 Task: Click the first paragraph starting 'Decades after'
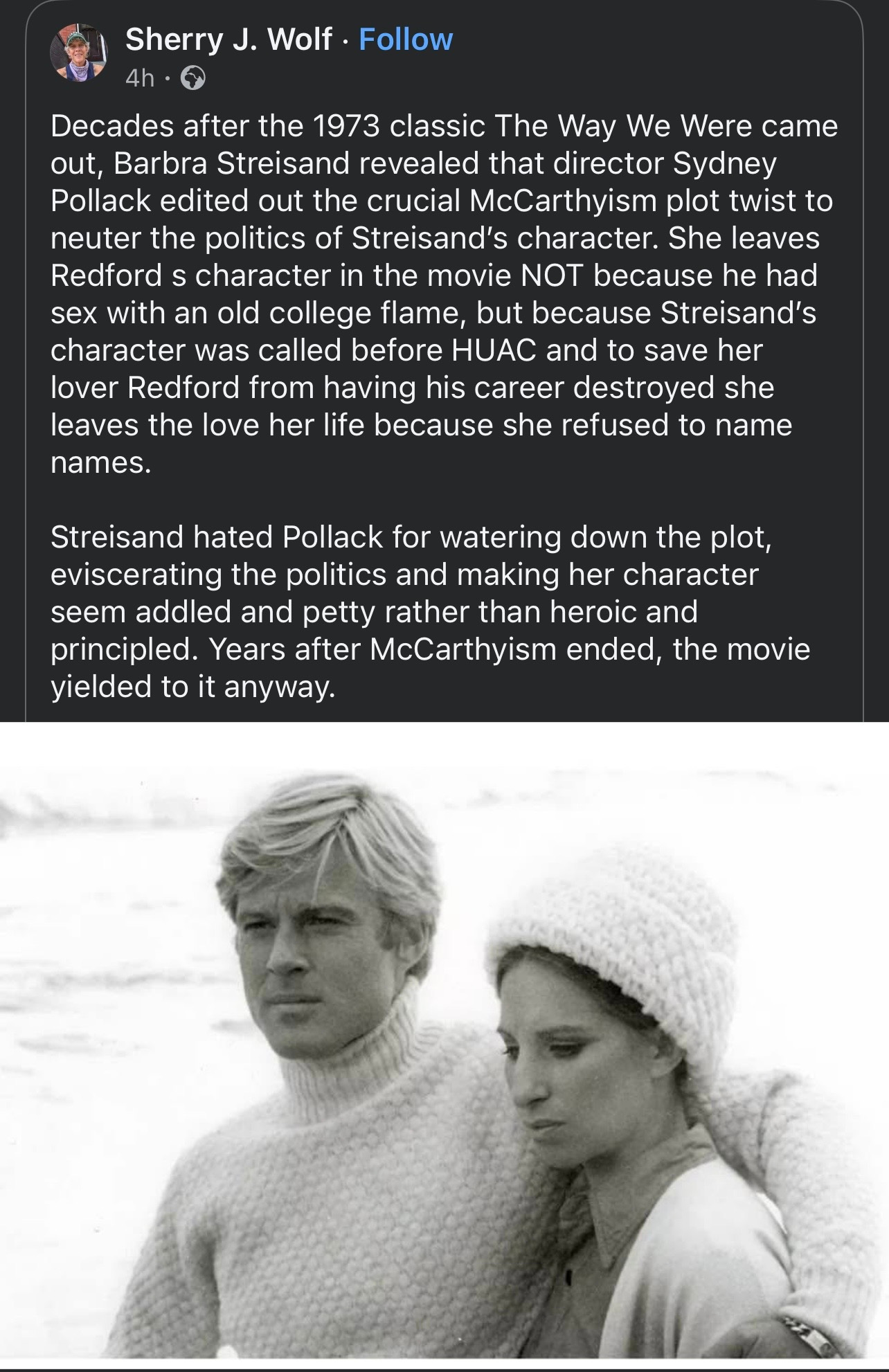click(x=445, y=294)
